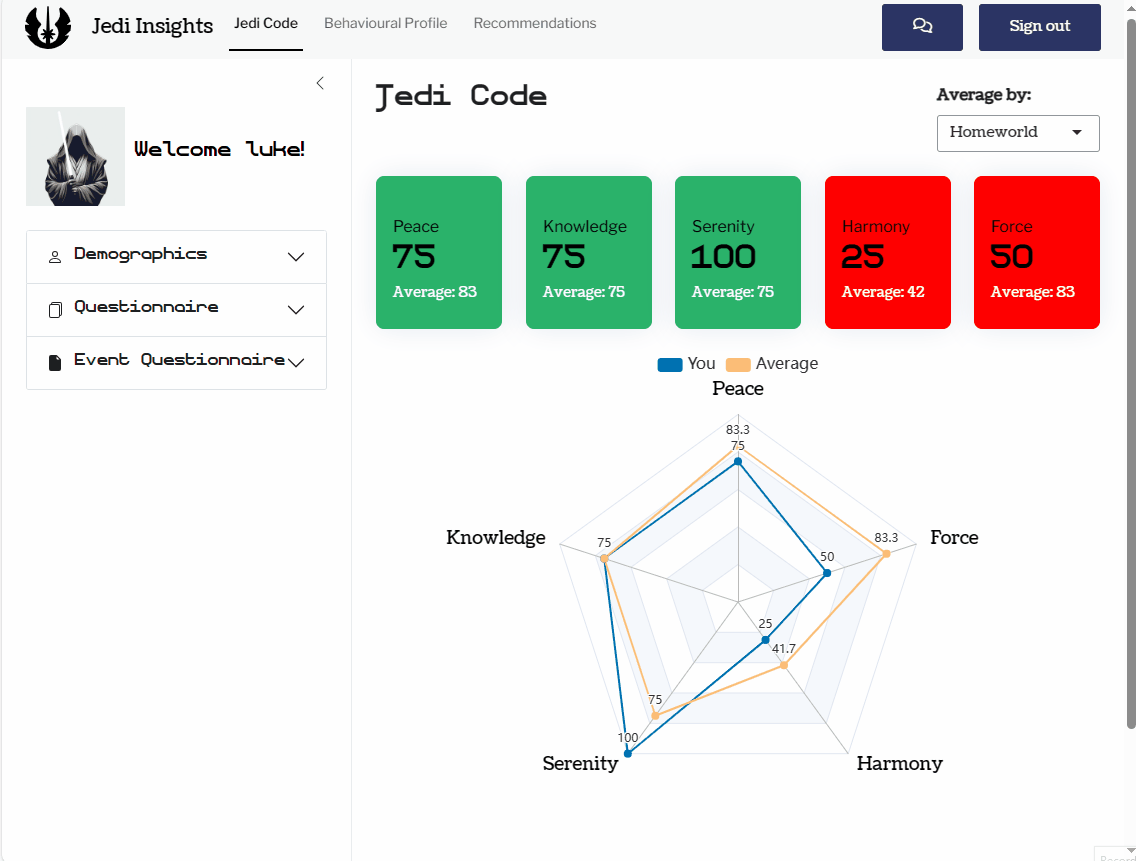The width and height of the screenshot is (1136, 861).
Task: Expand the Event Questionnaire section
Action: 296,362
